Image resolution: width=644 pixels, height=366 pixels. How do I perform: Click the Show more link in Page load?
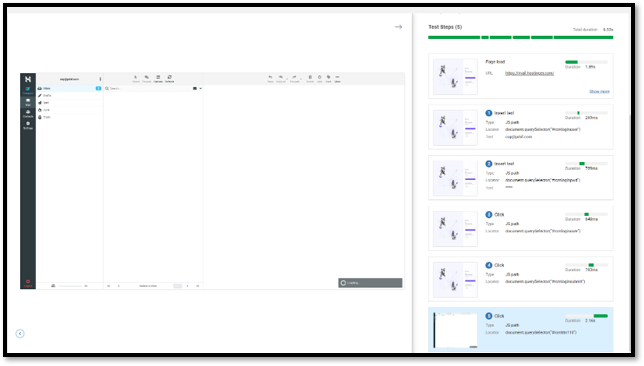coord(599,91)
